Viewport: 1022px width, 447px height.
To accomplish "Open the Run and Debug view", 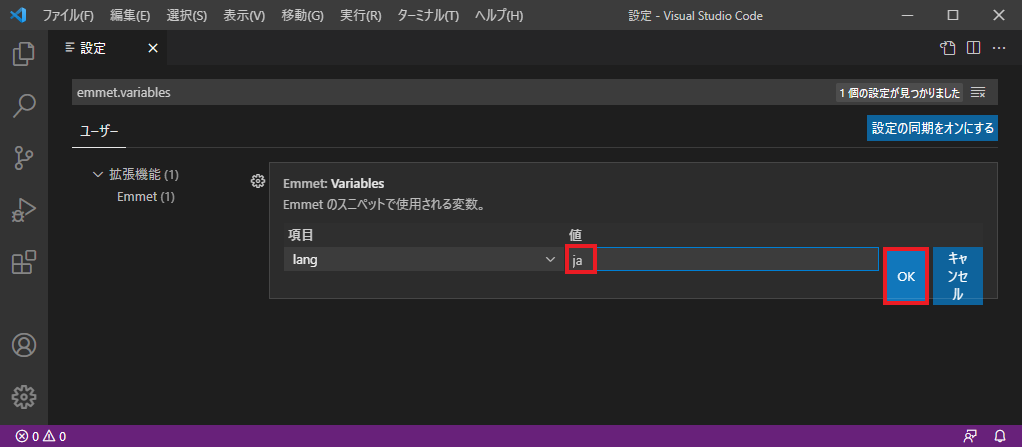I will [x=24, y=210].
